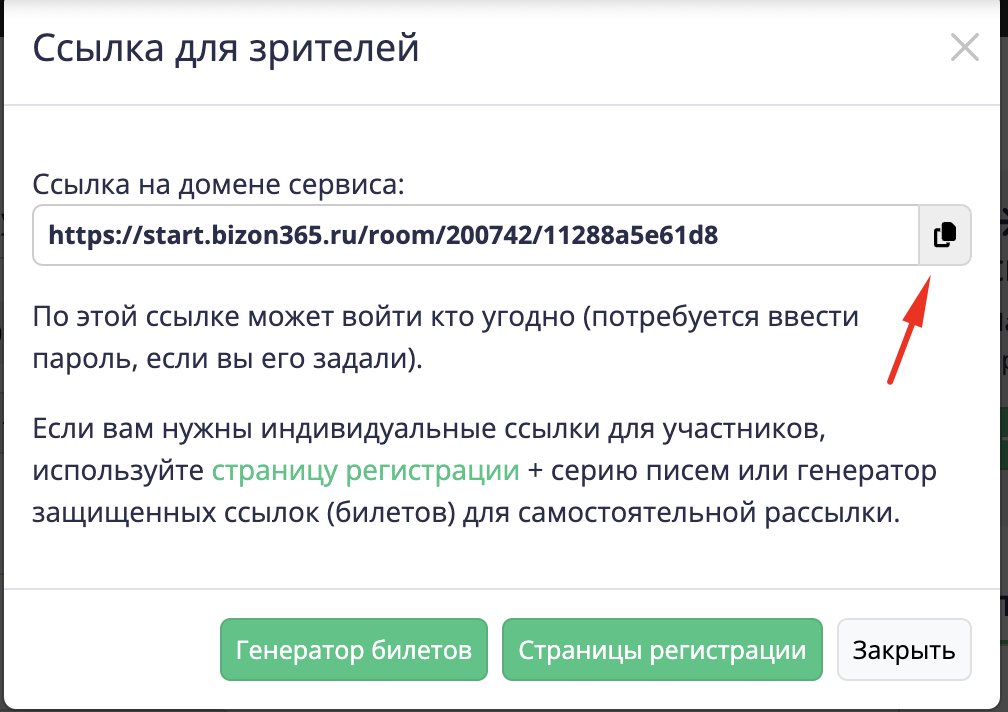Focus the service domain link field

[x=475, y=235]
